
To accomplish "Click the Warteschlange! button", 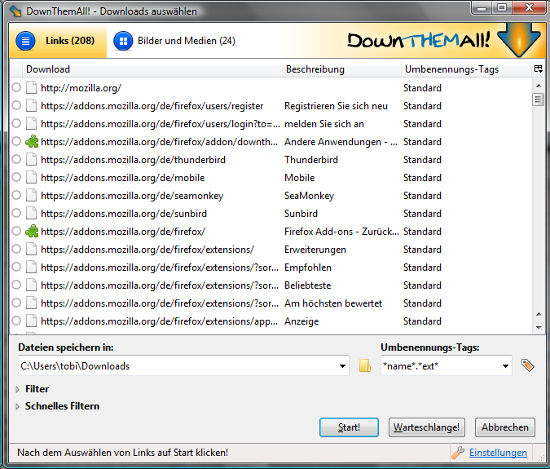I will (x=427, y=427).
